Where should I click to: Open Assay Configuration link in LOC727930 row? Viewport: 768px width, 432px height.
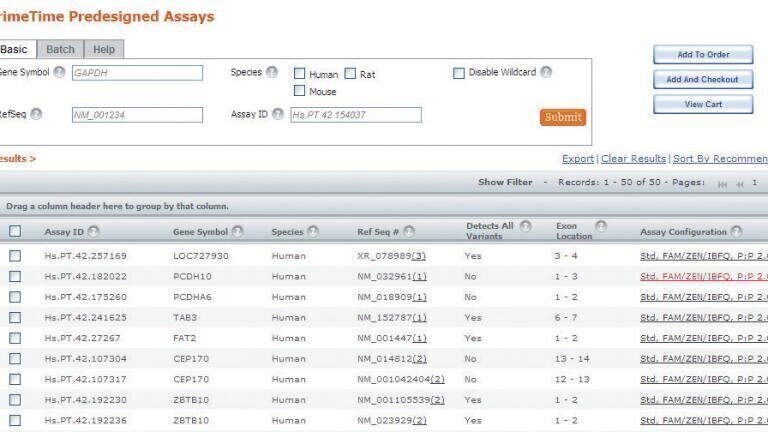(704, 256)
